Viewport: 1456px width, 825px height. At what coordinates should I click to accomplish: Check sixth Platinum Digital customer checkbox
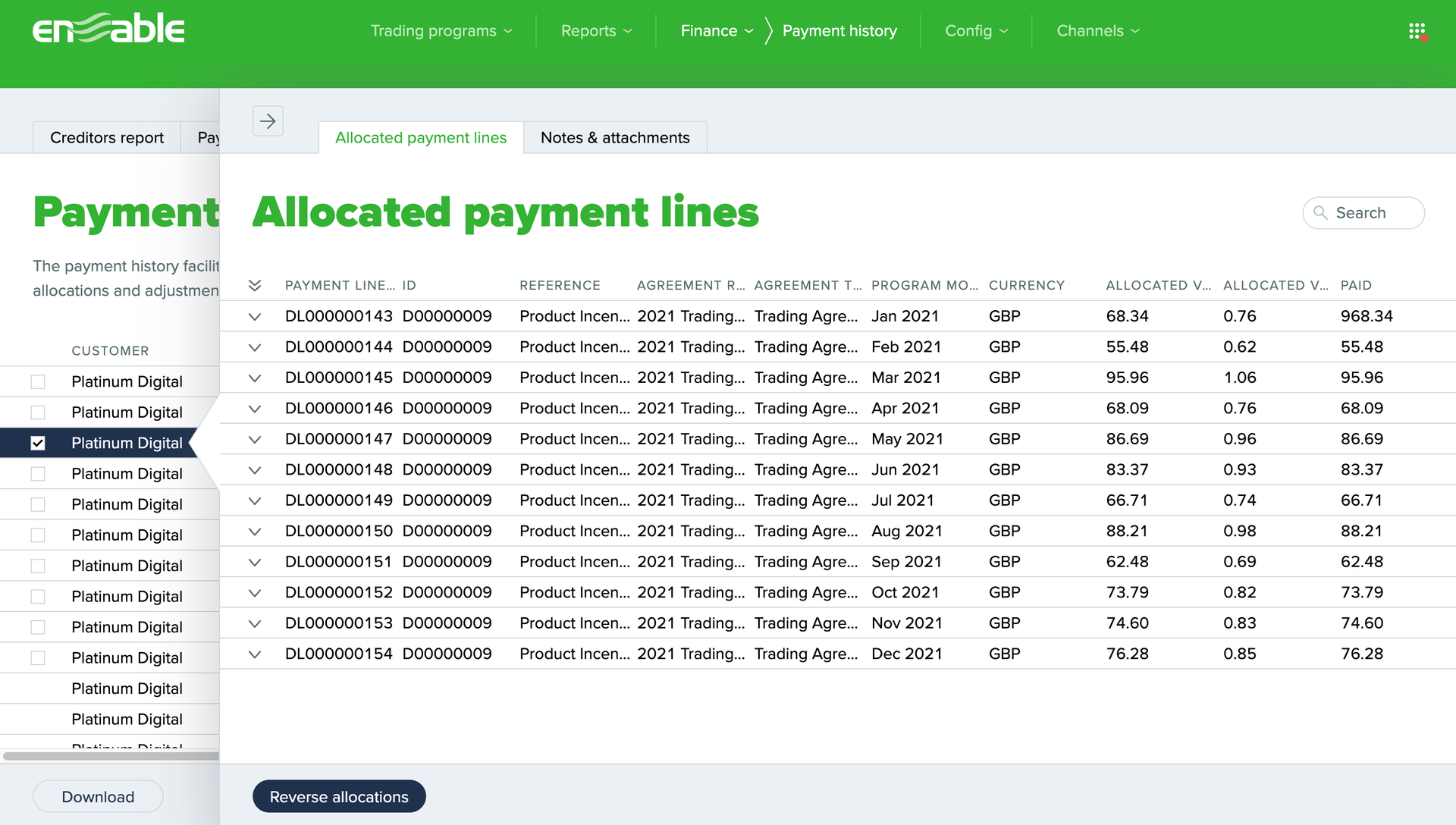pyautogui.click(x=38, y=535)
